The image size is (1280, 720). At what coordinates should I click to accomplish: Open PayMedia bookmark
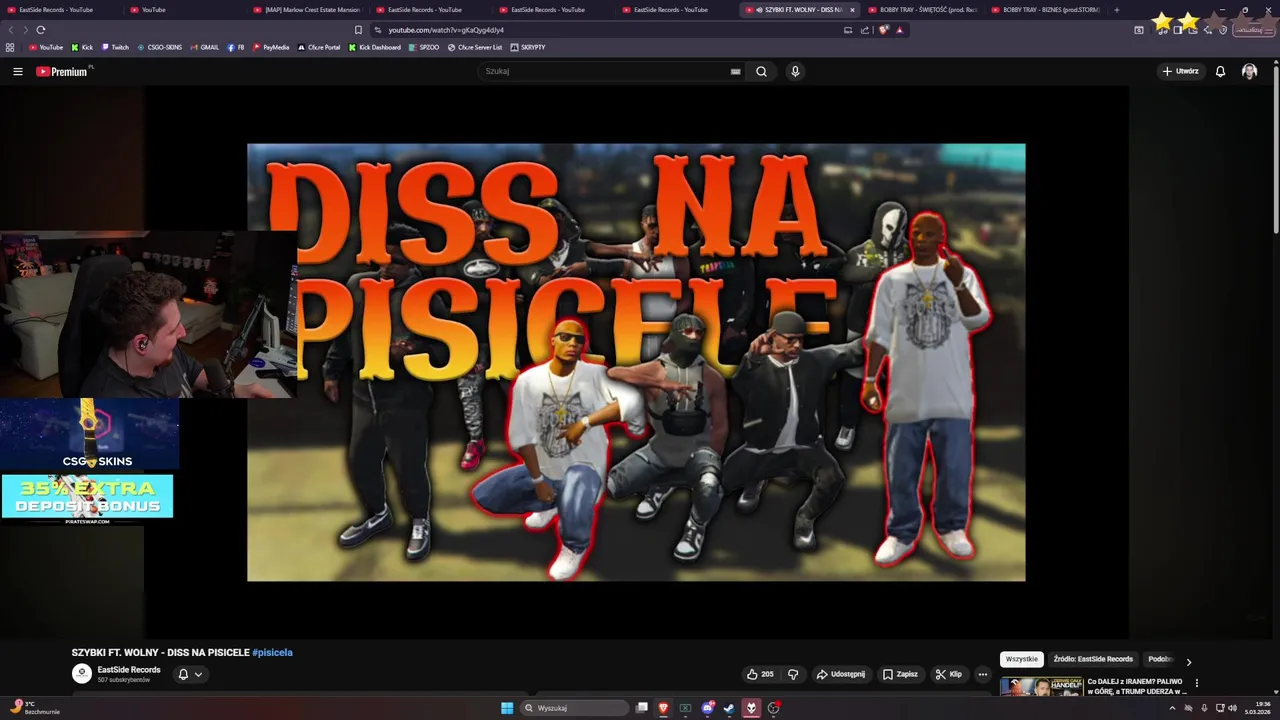271,47
